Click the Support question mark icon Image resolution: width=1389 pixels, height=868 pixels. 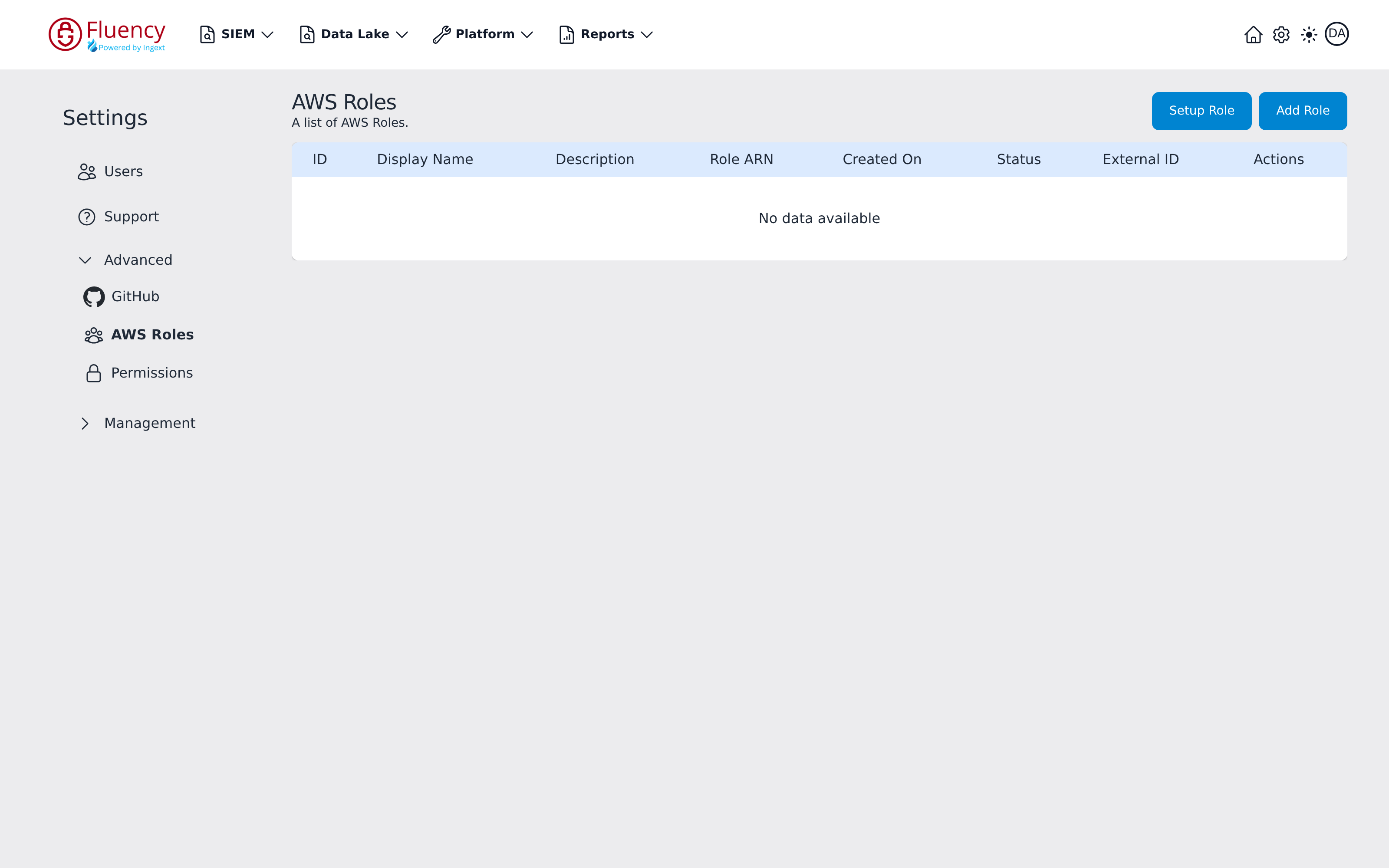(x=87, y=217)
